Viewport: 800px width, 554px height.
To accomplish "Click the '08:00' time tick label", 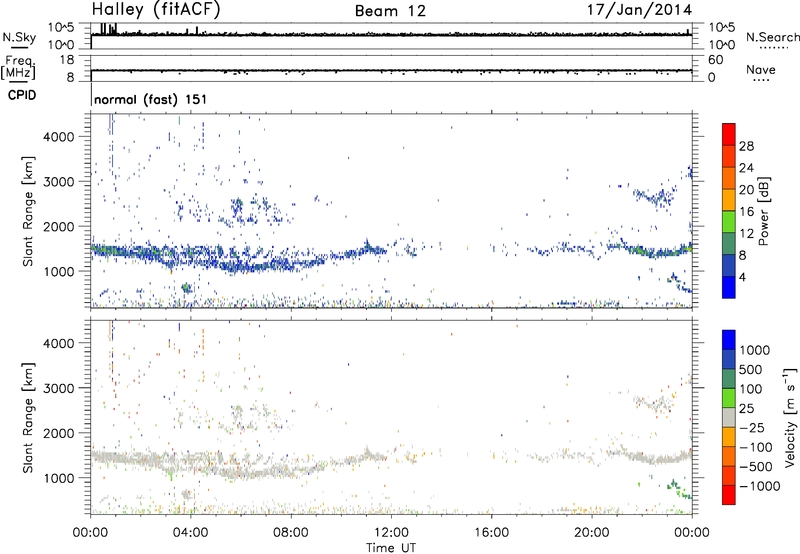I will pos(291,533).
